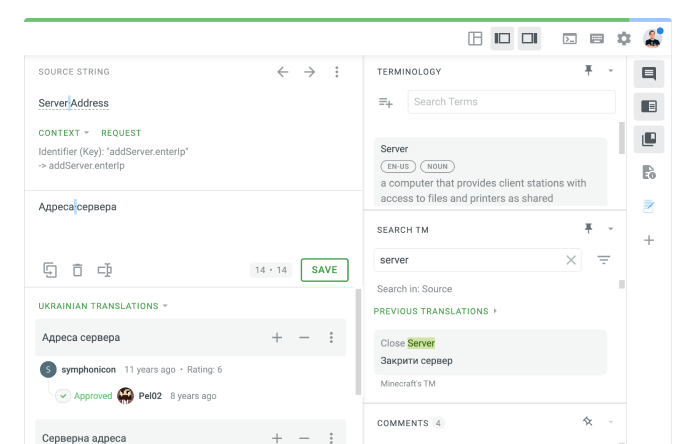696x444 pixels.
Task: Pin the Terminology panel
Action: pyautogui.click(x=588, y=71)
